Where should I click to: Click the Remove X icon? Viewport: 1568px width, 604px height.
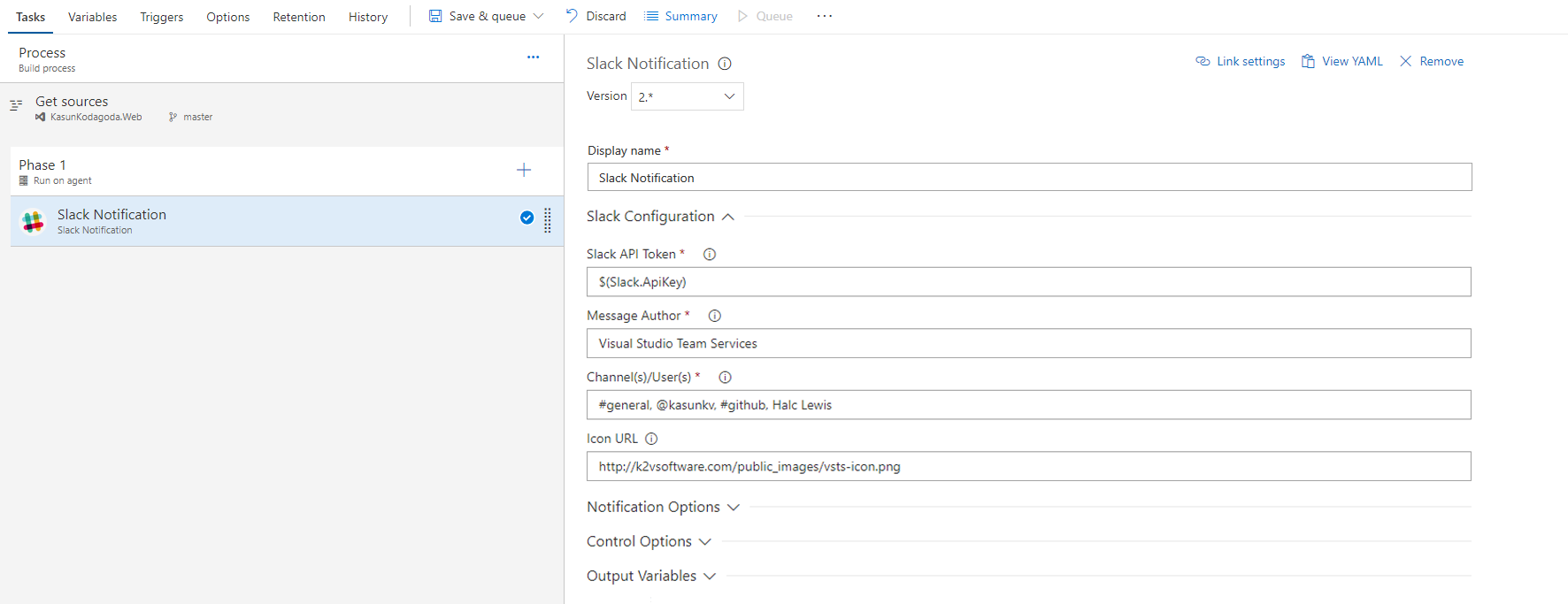[1405, 61]
